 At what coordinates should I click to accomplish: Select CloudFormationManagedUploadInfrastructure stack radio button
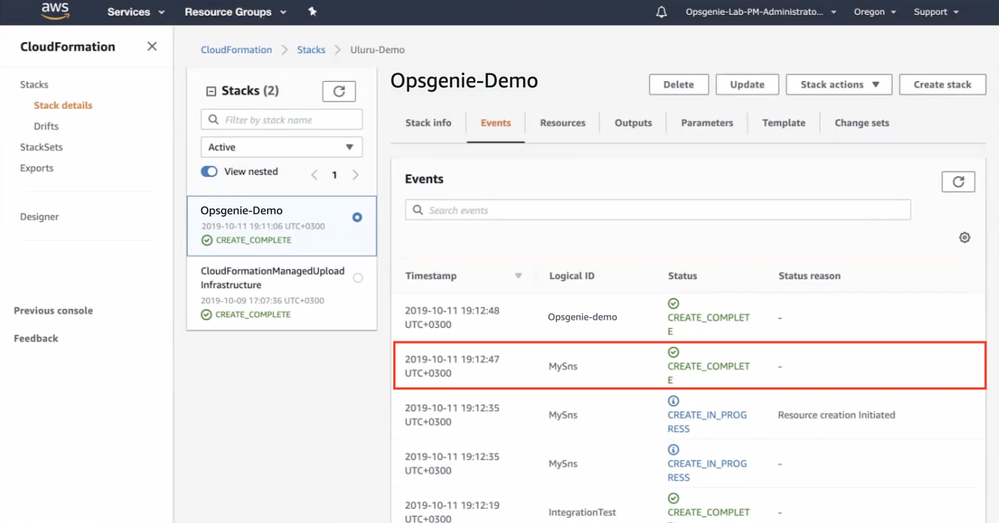357,278
